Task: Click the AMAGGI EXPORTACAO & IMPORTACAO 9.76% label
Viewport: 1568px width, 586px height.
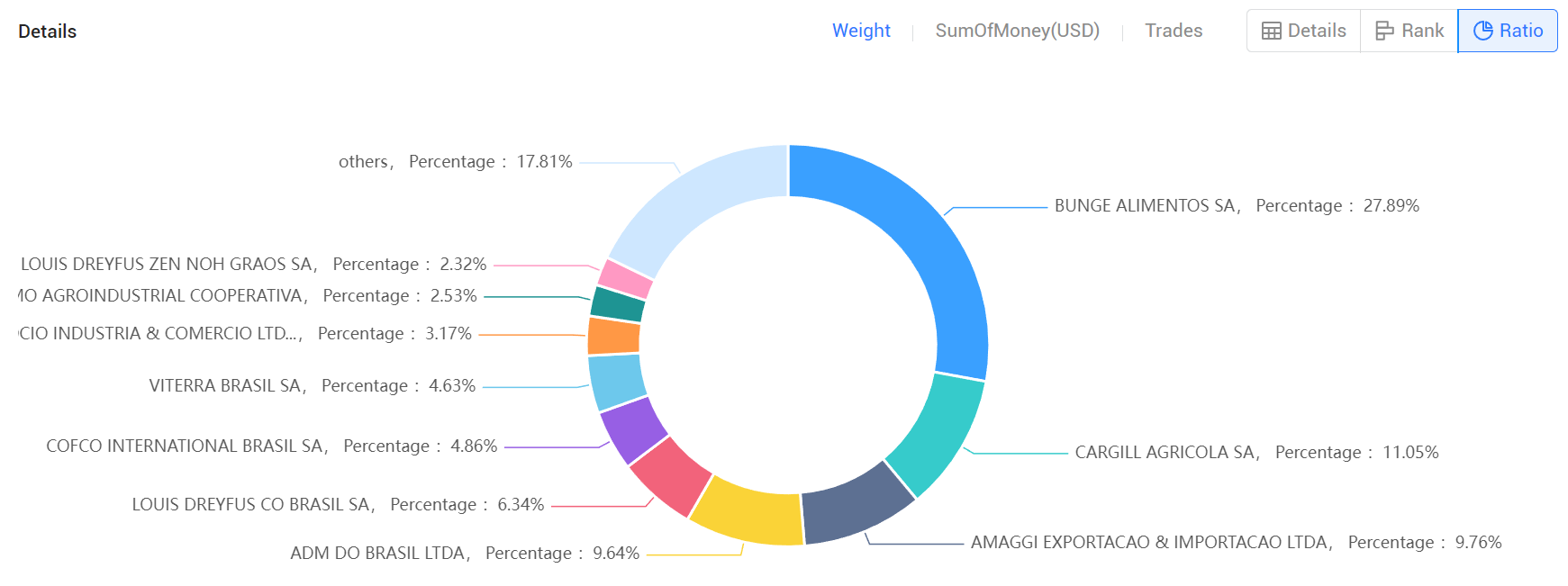Action: tap(1236, 543)
